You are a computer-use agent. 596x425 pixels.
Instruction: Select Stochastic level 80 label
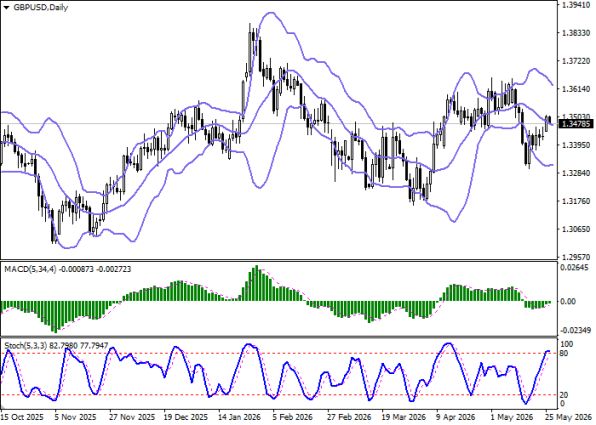tap(565, 354)
